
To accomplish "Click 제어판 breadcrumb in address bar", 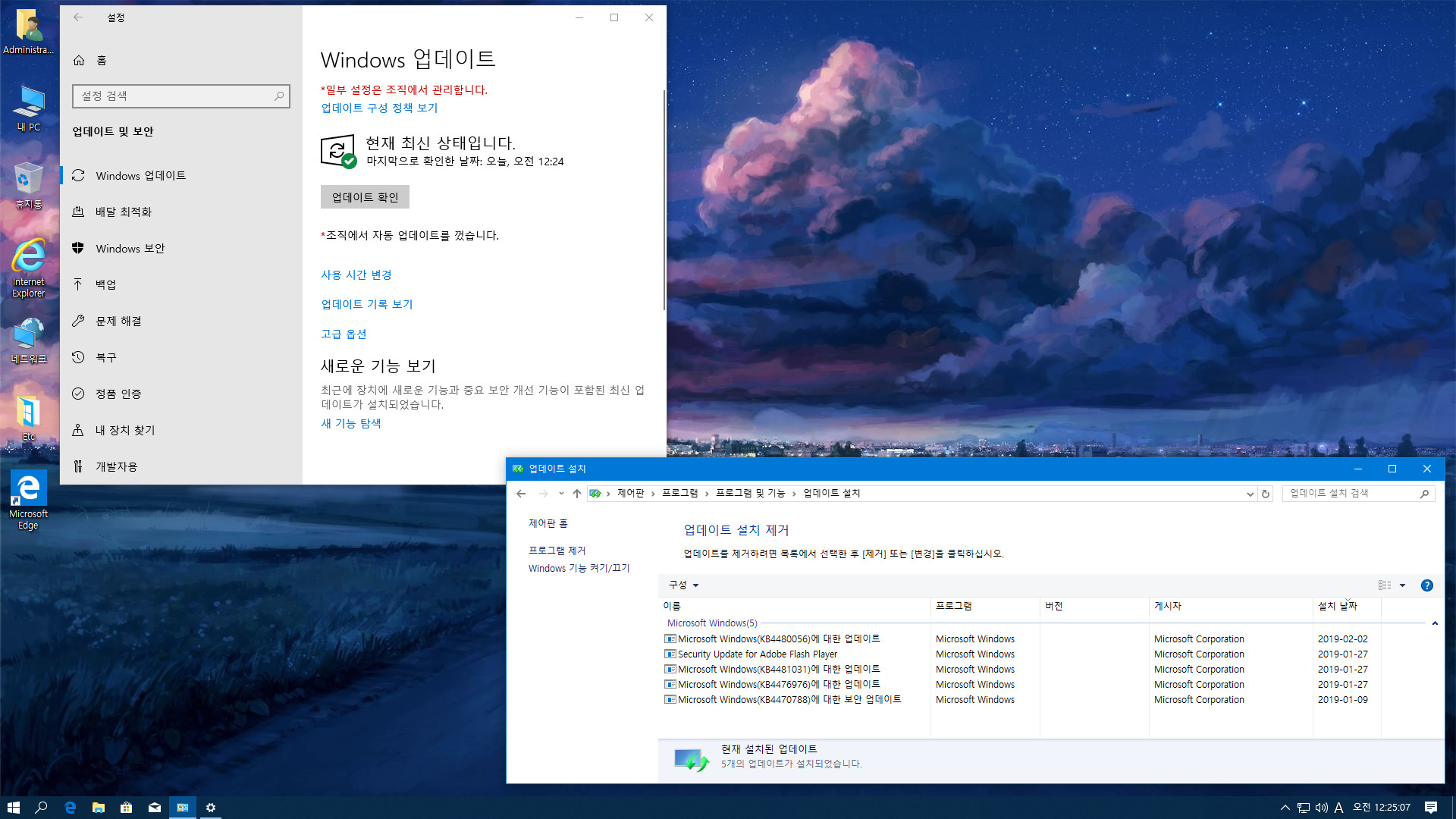I will [631, 493].
